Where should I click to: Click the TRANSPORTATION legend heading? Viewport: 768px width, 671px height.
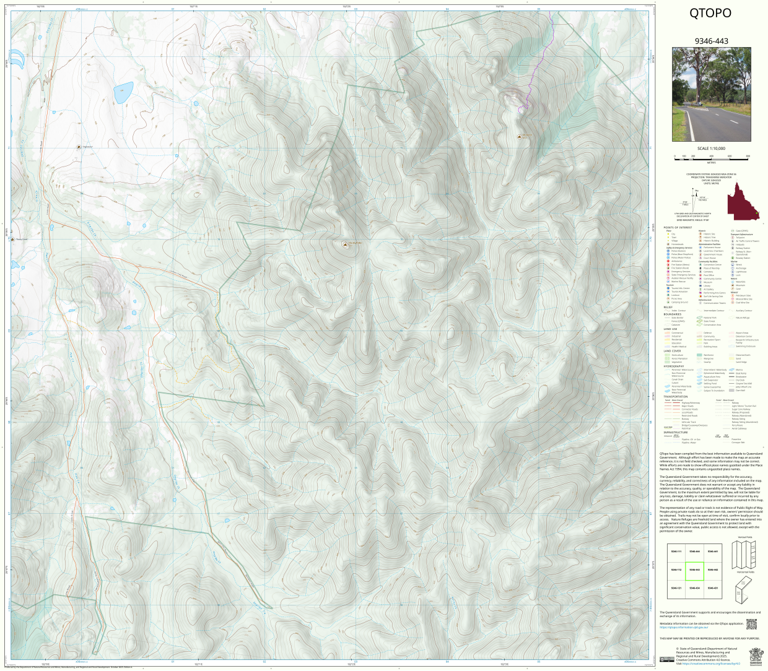(676, 397)
